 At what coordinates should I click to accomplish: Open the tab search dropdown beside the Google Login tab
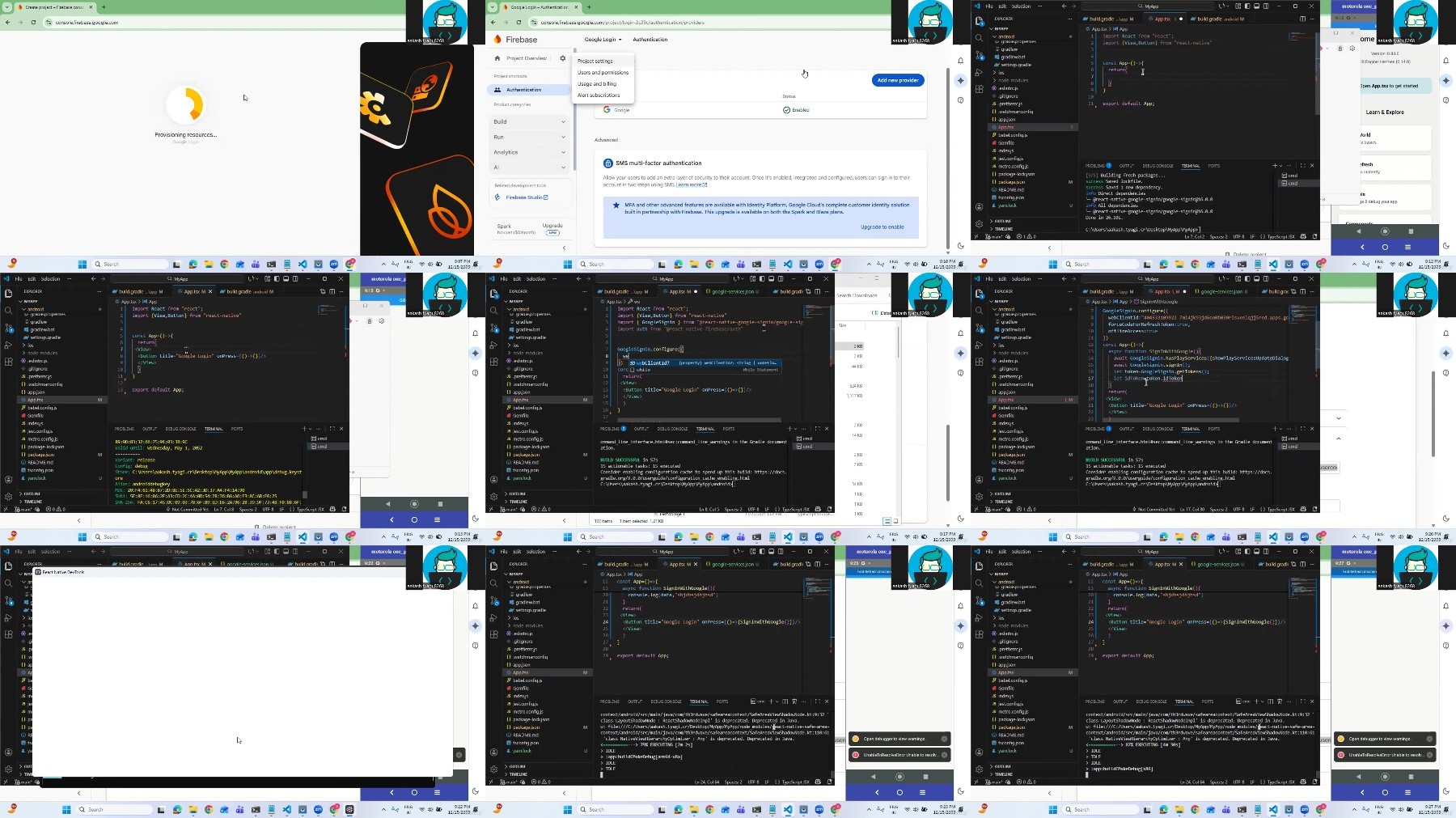pyautogui.click(x=493, y=7)
